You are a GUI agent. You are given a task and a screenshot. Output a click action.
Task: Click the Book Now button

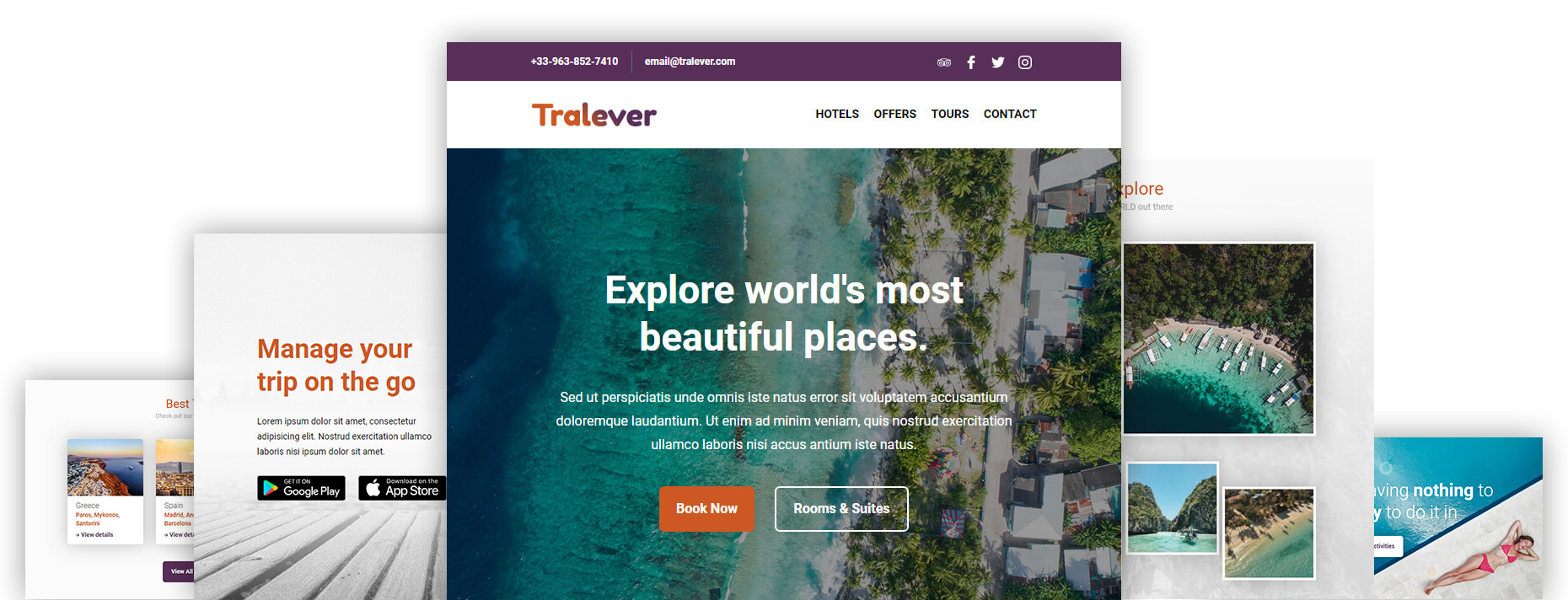click(x=706, y=509)
